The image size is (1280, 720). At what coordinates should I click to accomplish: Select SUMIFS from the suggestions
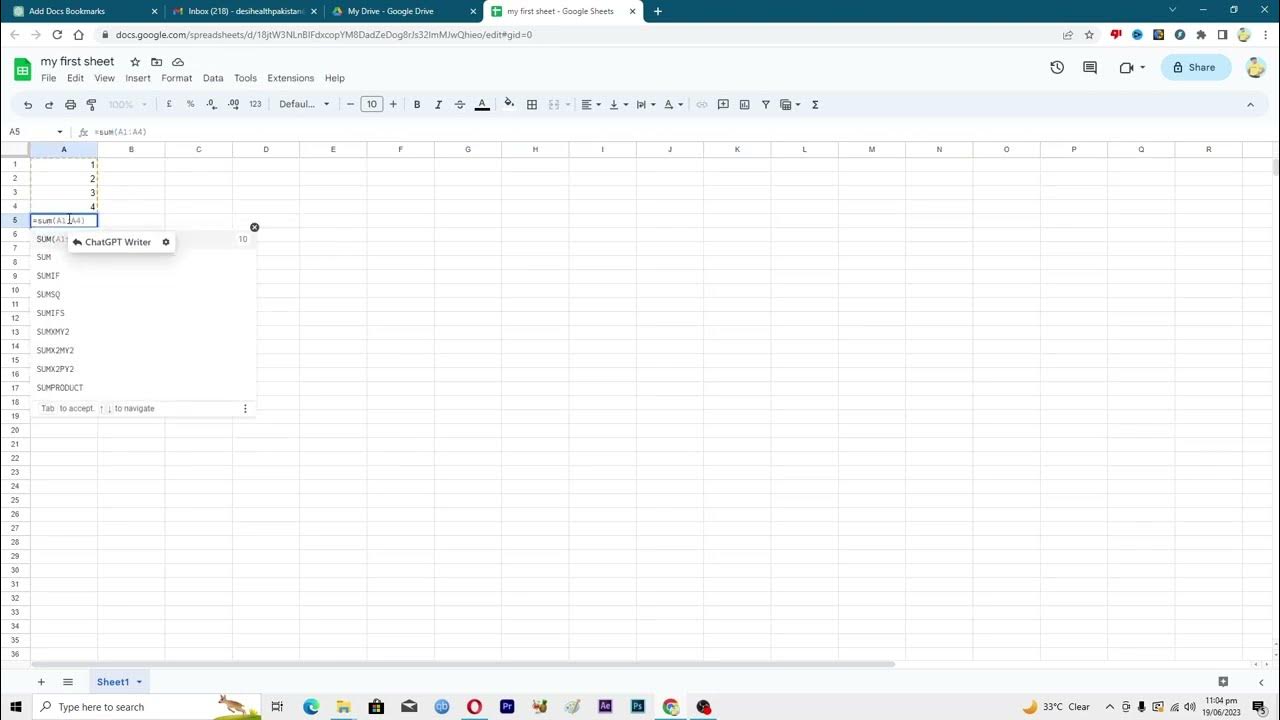(x=50, y=313)
